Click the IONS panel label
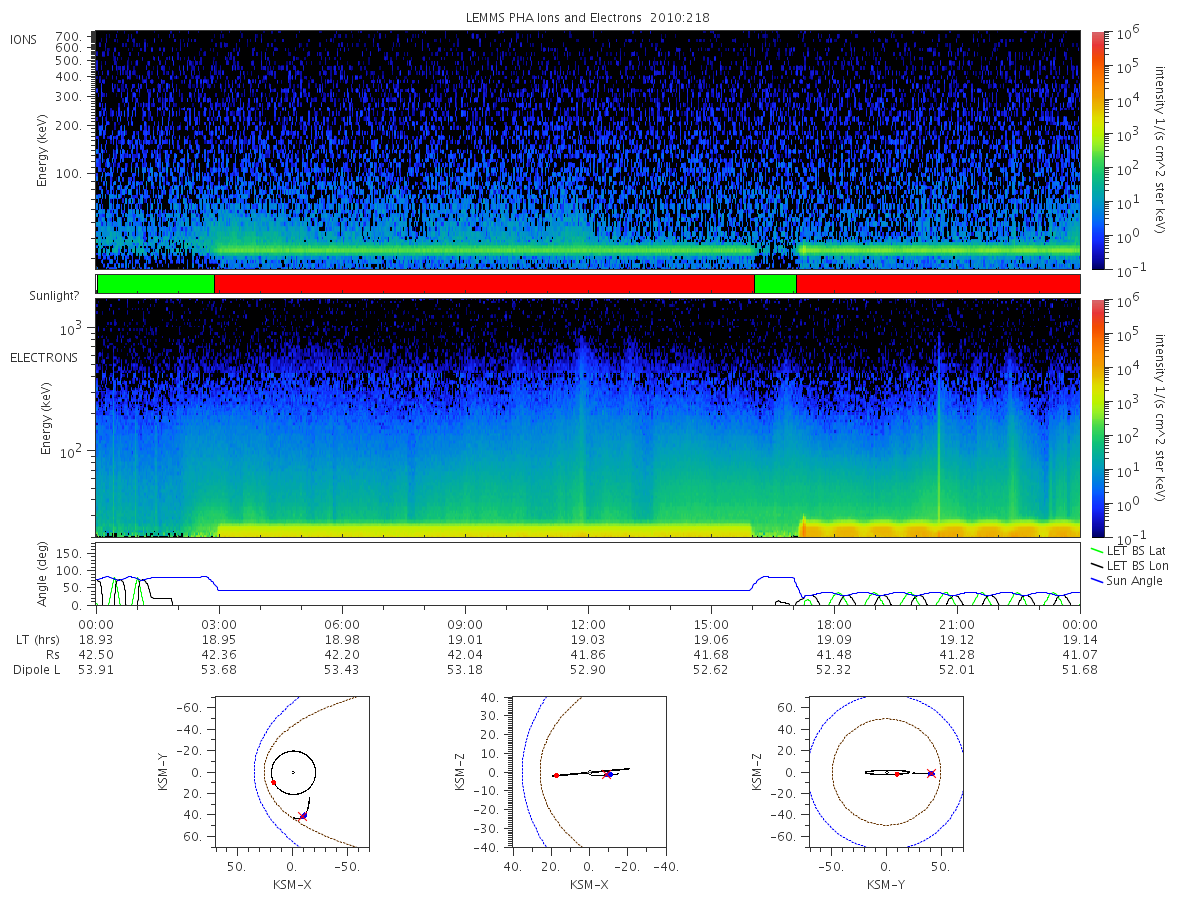Viewport: 1200px width, 900px height. (x=25, y=39)
